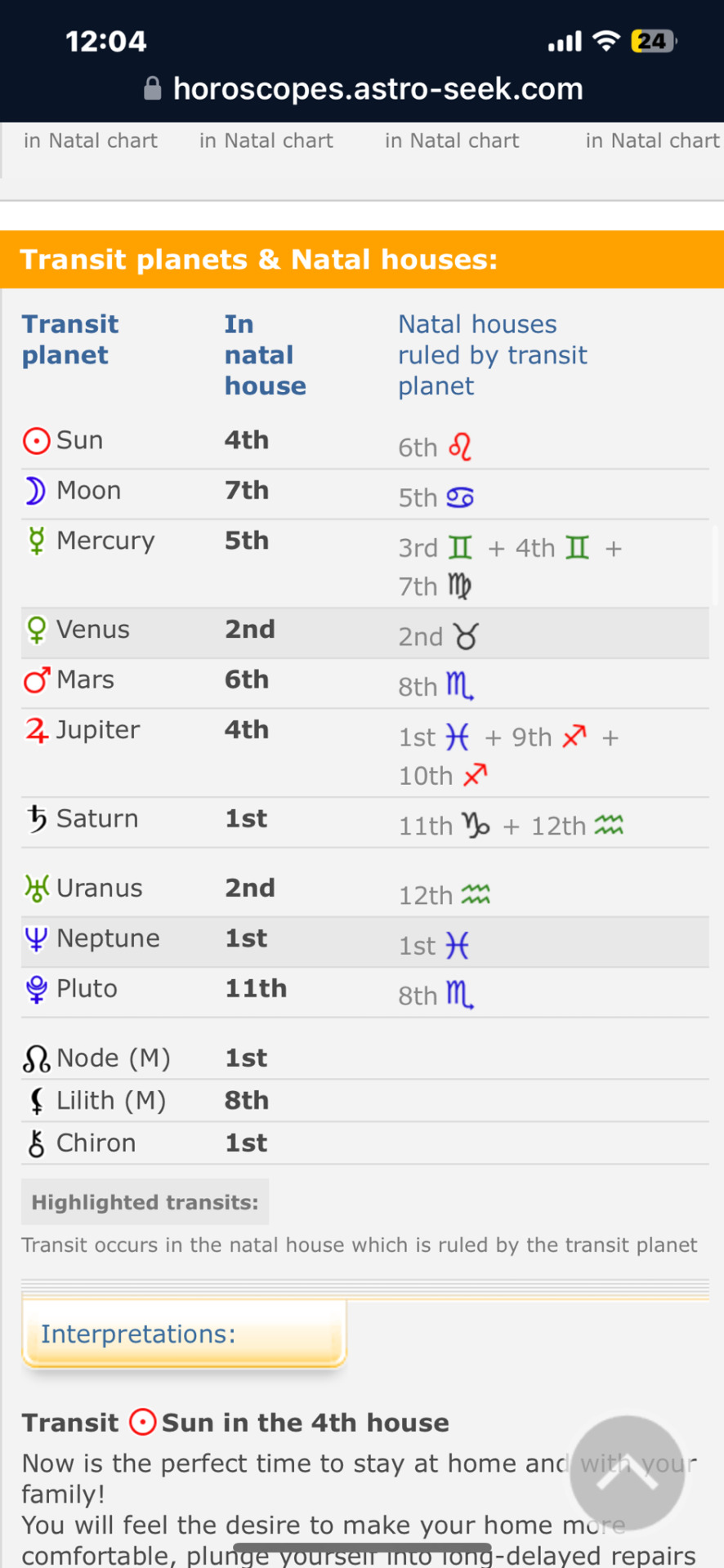Tap the Transit planet column header
This screenshot has width=724, height=1568.
[70, 340]
